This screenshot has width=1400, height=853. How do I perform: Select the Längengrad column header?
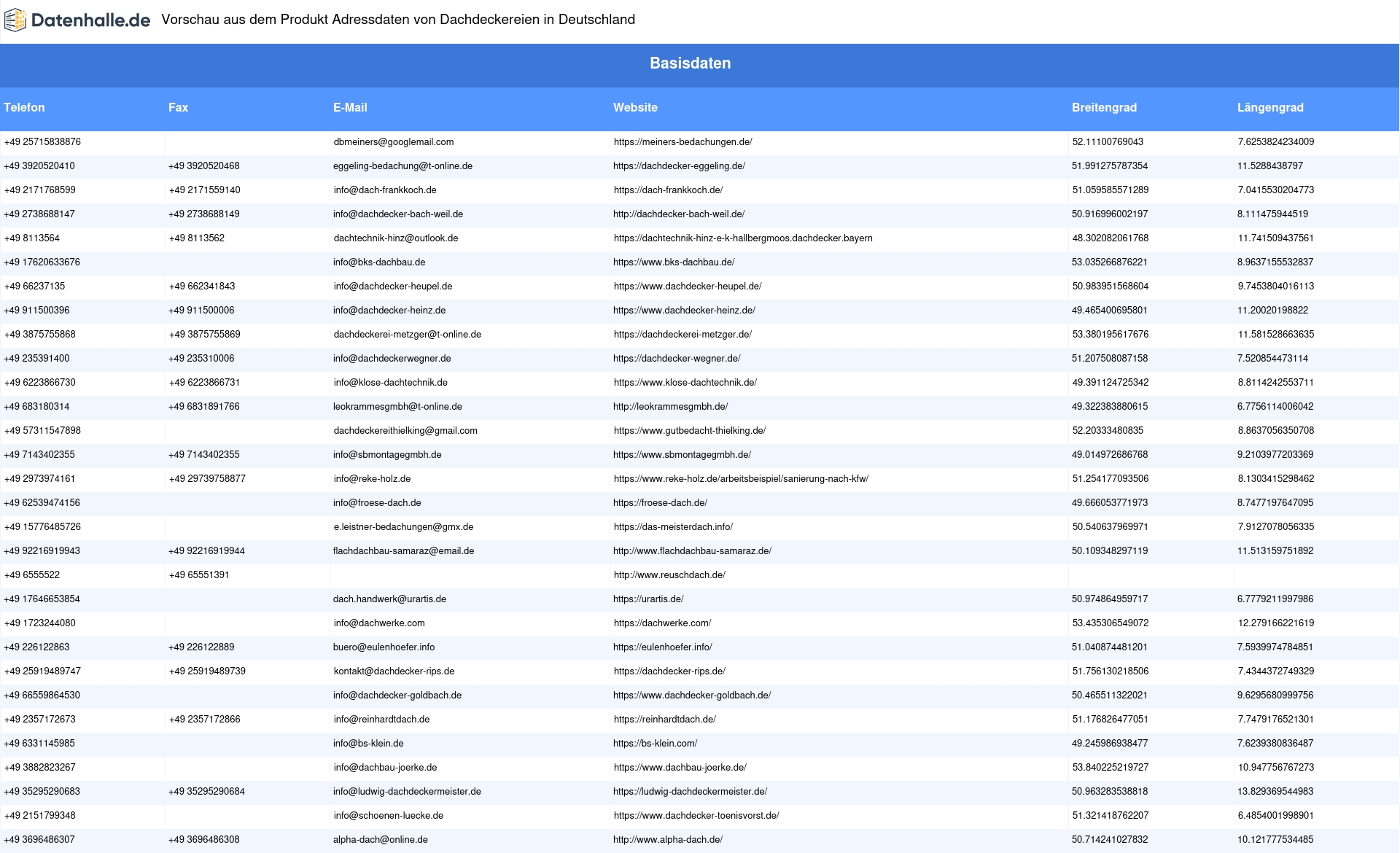[1270, 107]
